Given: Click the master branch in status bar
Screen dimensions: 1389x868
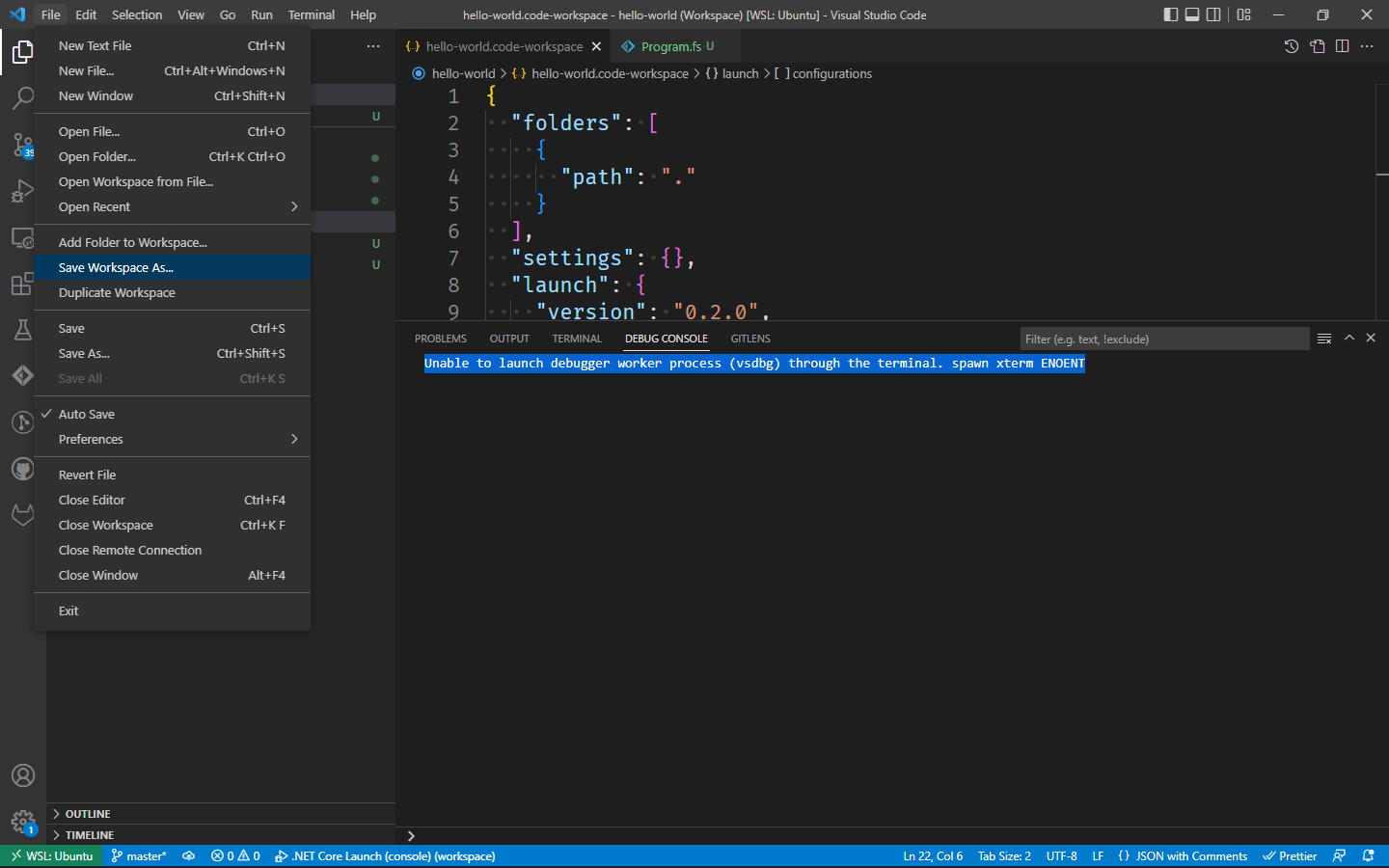Looking at the screenshot, I should tap(139, 855).
